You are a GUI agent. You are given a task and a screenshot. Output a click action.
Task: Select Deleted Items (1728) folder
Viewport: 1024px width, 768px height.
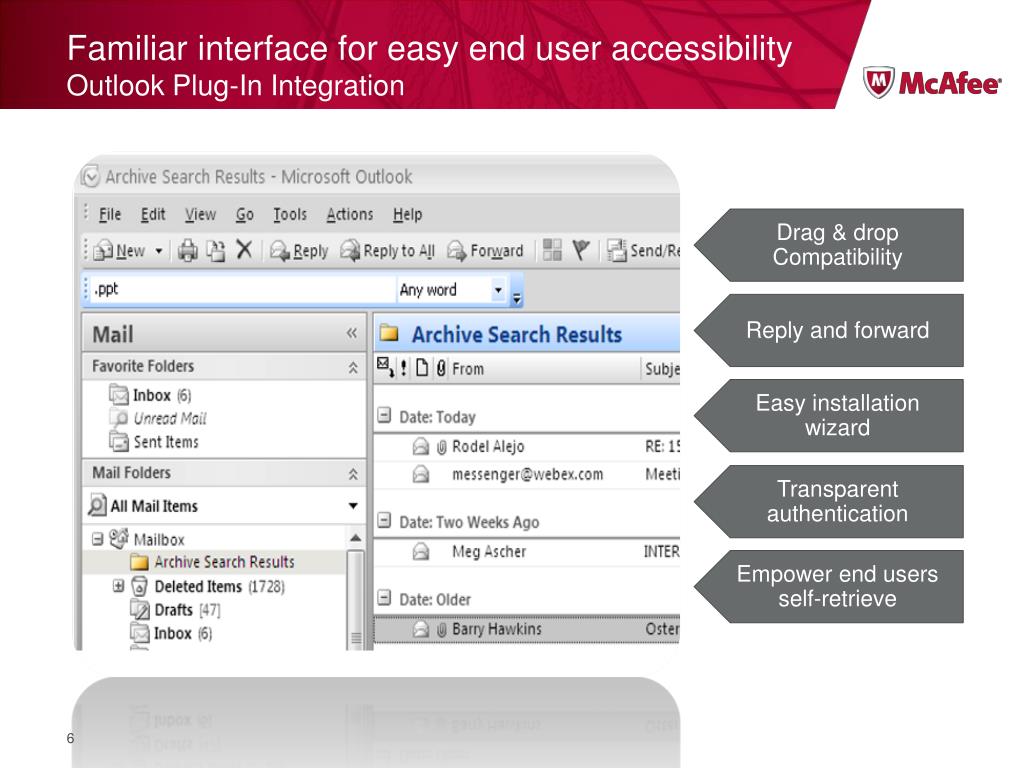208,586
